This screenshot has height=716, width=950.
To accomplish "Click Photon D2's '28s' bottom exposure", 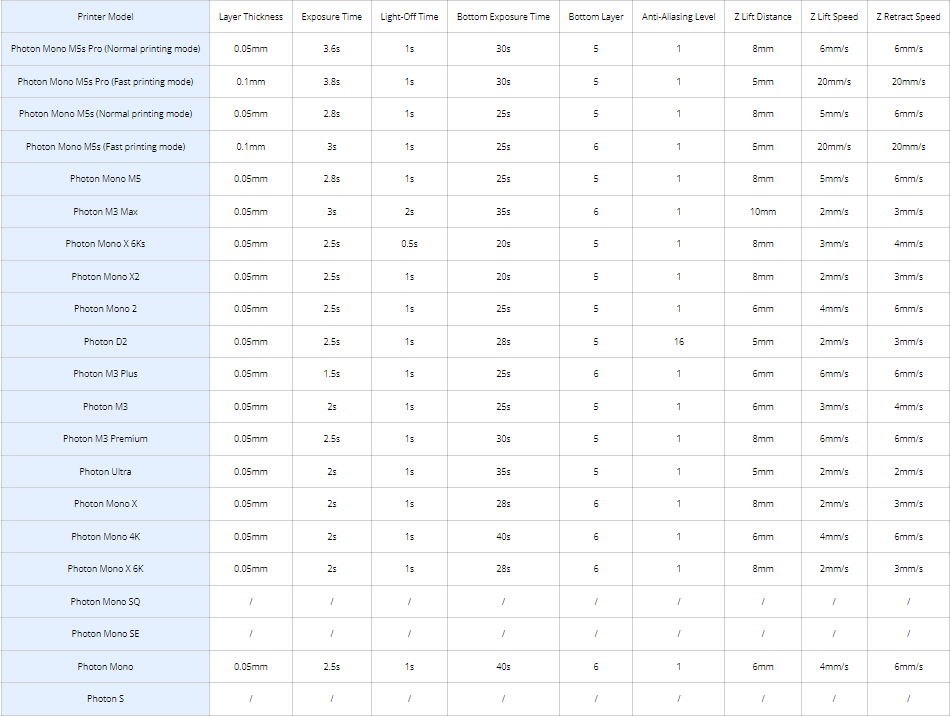I will tap(503, 341).
